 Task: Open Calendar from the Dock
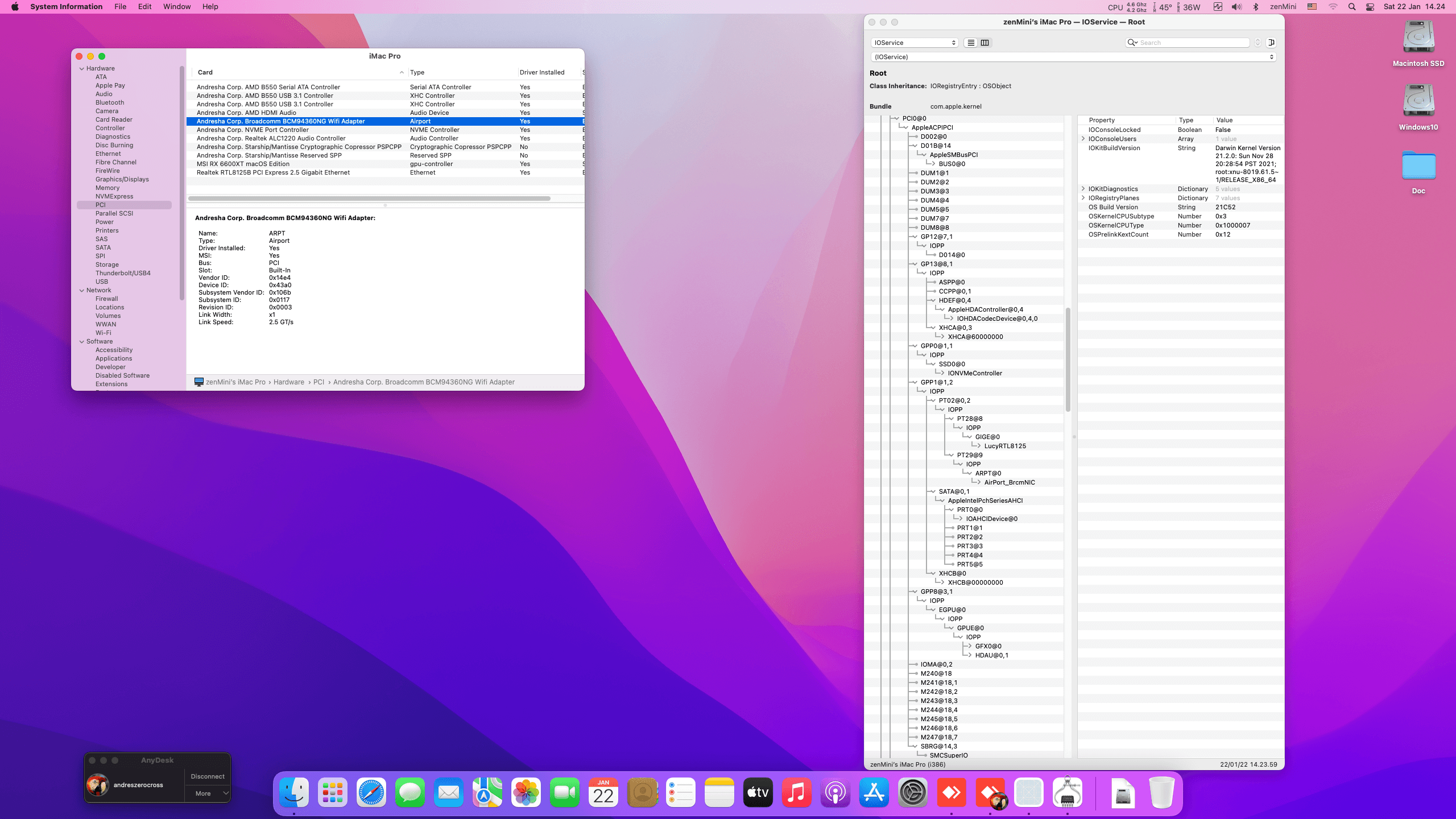[x=603, y=792]
